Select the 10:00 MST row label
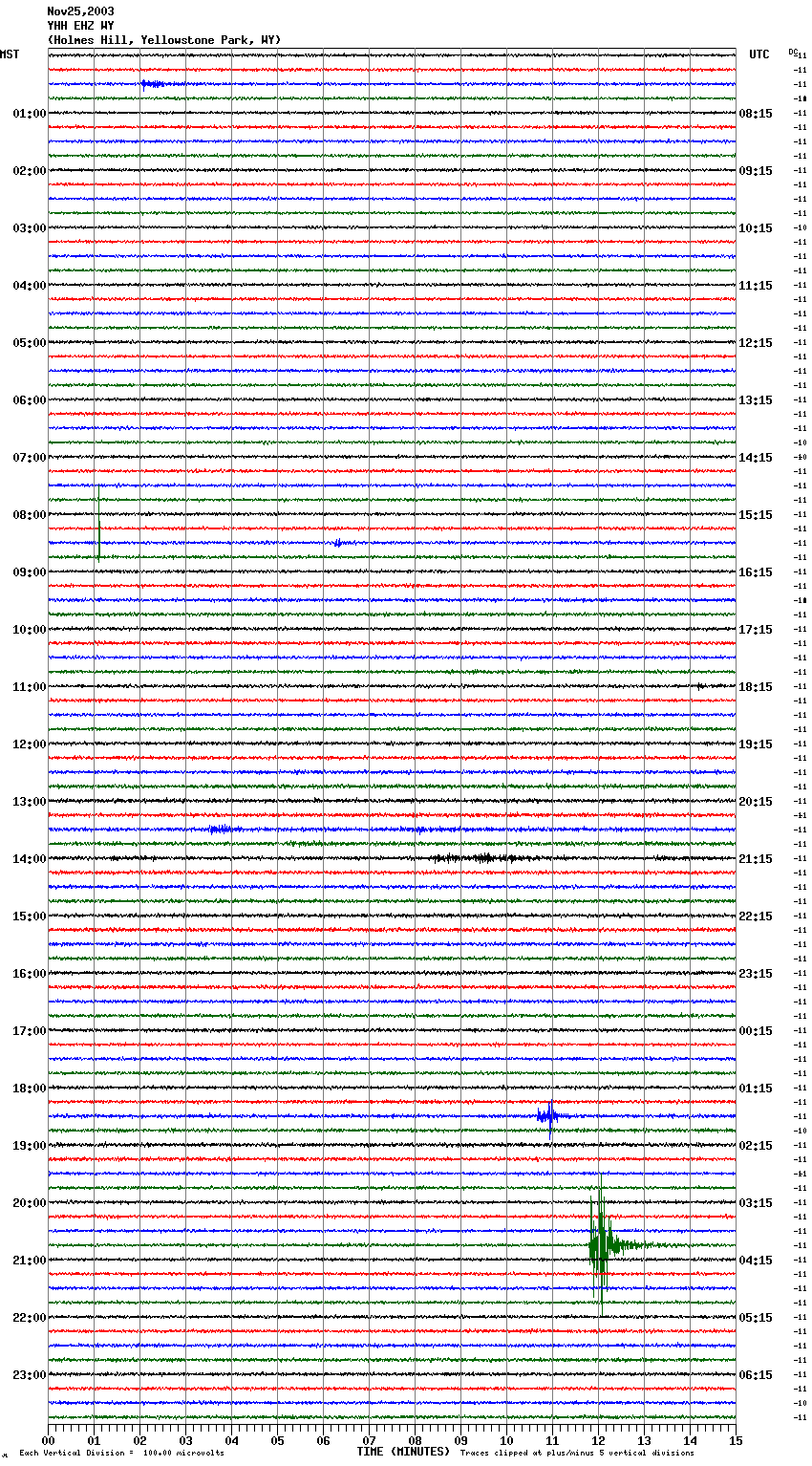Viewport: 812px width, 1466px height. coord(30,630)
